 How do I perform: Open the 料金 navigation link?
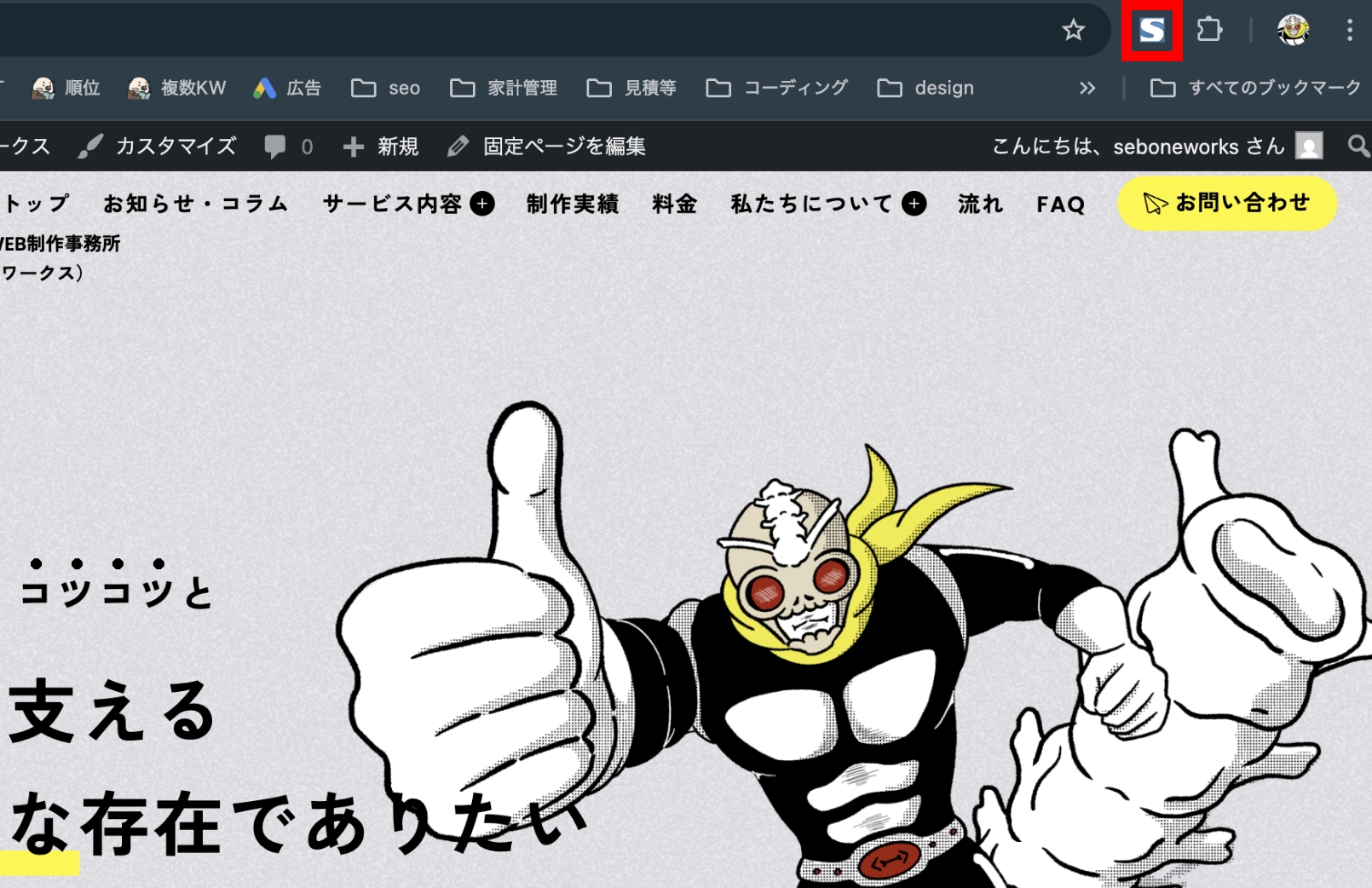[675, 204]
